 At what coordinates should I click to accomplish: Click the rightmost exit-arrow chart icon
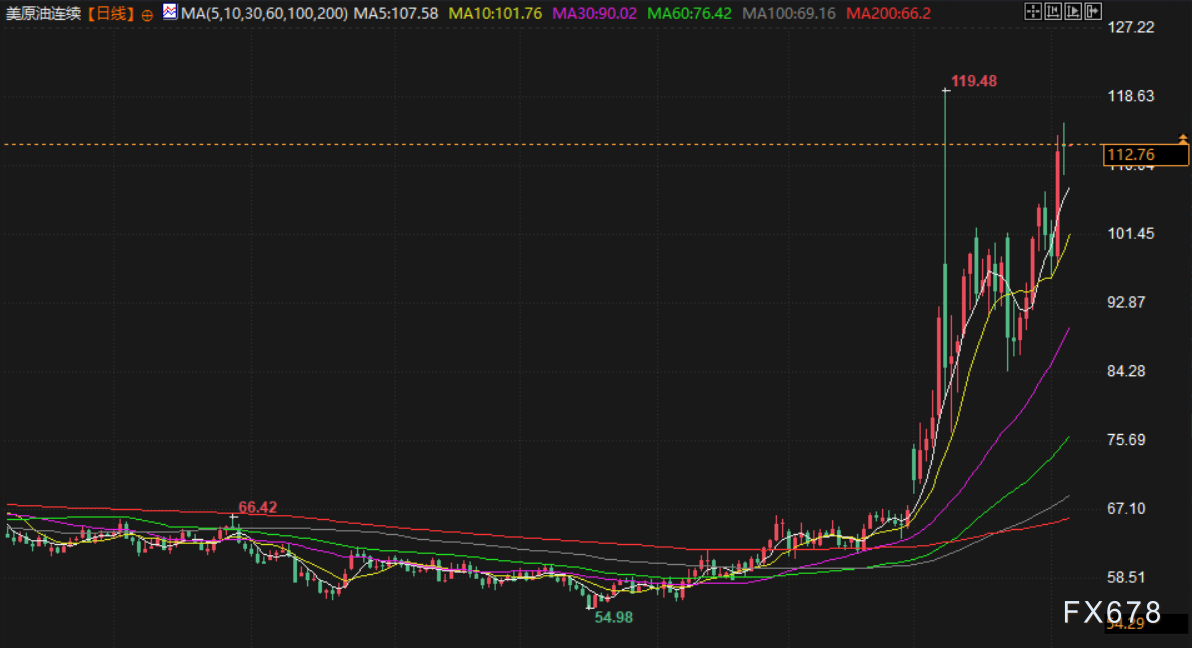pyautogui.click(x=1092, y=13)
